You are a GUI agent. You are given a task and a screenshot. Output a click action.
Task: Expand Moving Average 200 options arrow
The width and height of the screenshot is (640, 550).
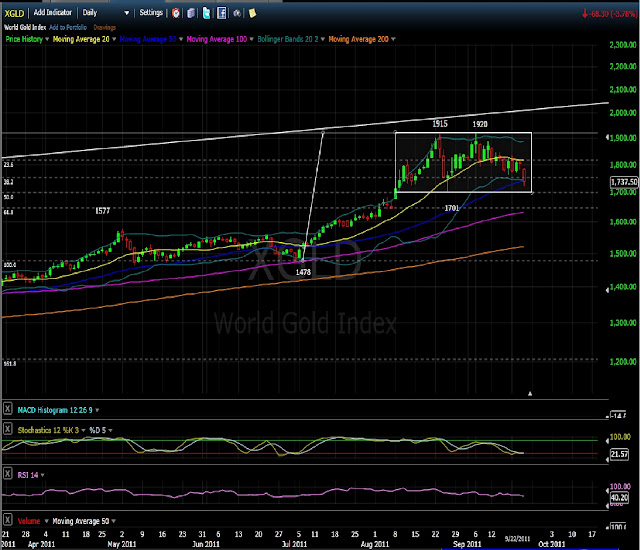[x=393, y=39]
